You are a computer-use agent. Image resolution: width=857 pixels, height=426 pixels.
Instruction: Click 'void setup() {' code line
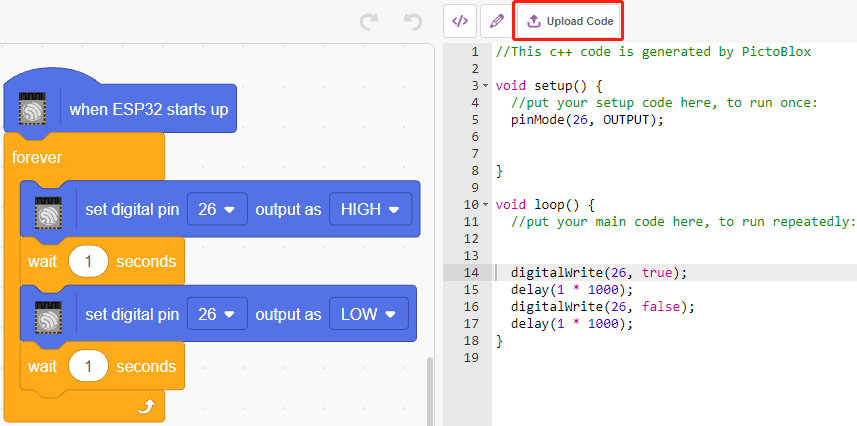coord(549,86)
